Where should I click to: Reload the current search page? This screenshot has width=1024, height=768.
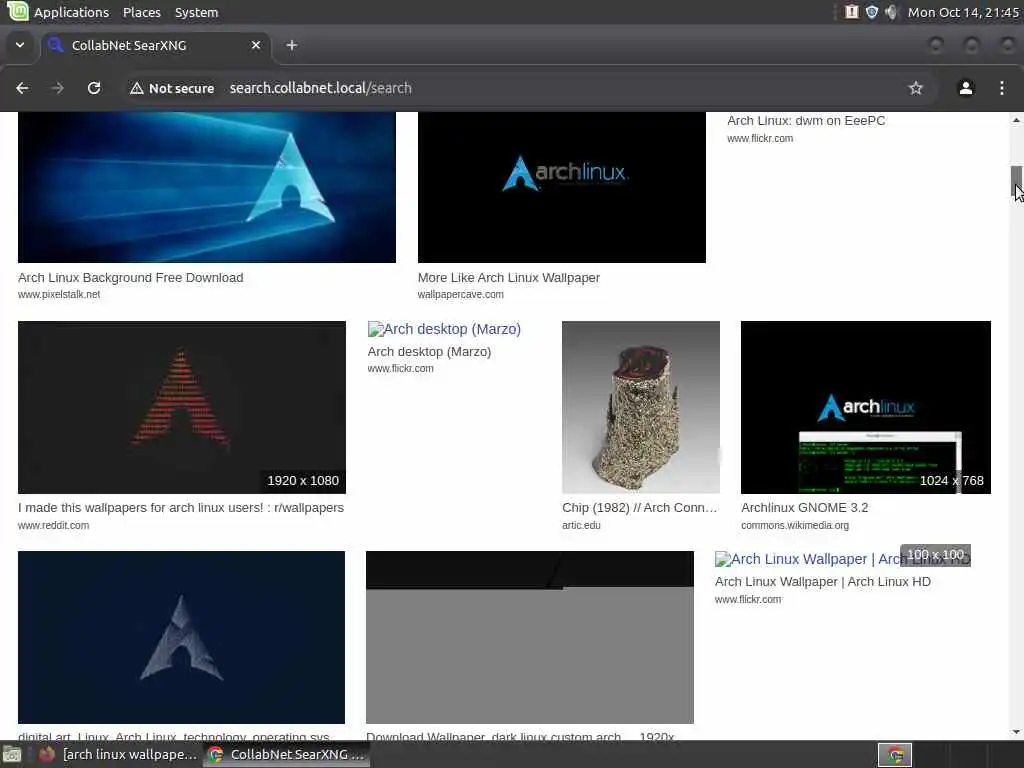pos(94,88)
